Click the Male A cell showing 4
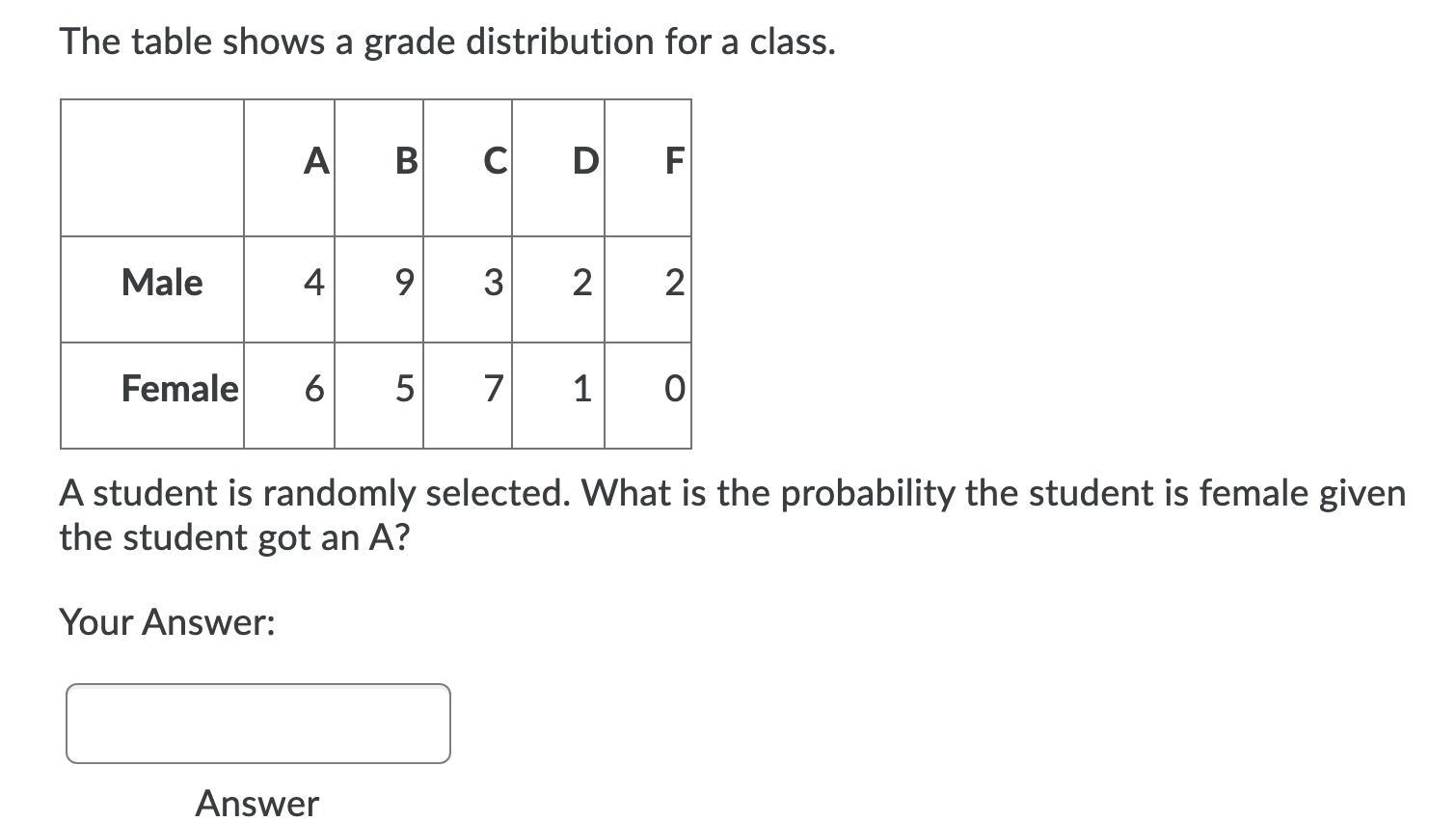 pyautogui.click(x=289, y=289)
